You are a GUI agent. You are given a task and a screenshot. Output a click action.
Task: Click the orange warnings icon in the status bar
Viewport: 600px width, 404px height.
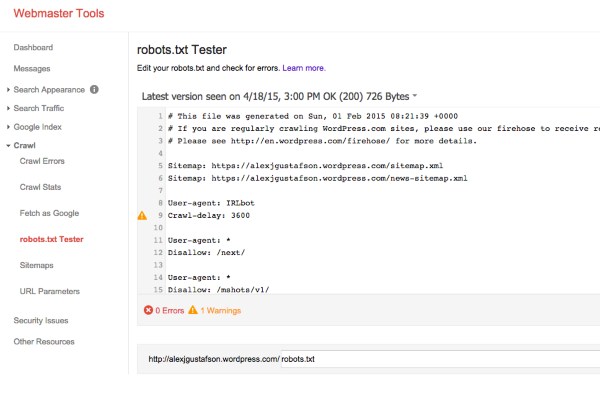pos(193,311)
